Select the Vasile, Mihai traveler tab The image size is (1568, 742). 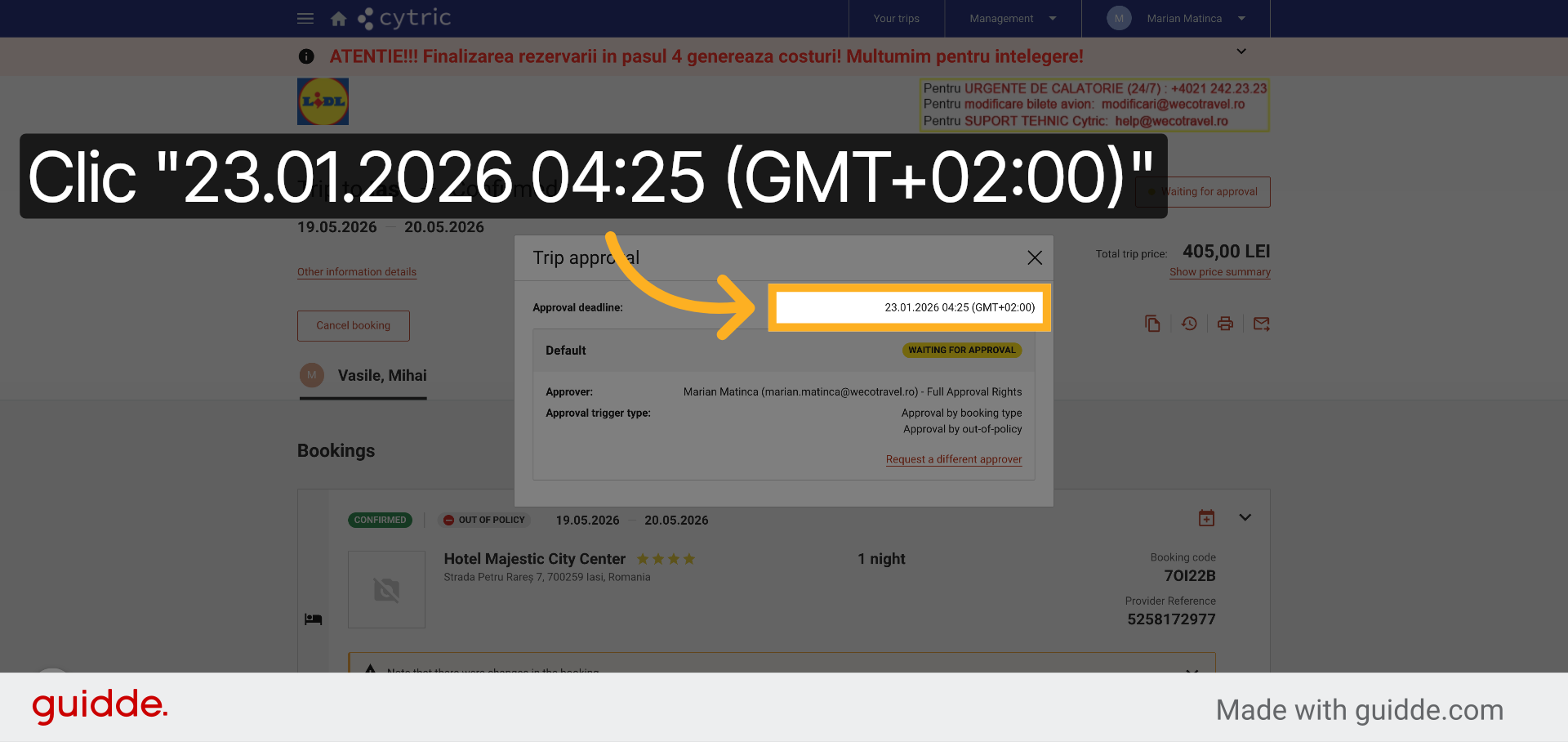(363, 376)
